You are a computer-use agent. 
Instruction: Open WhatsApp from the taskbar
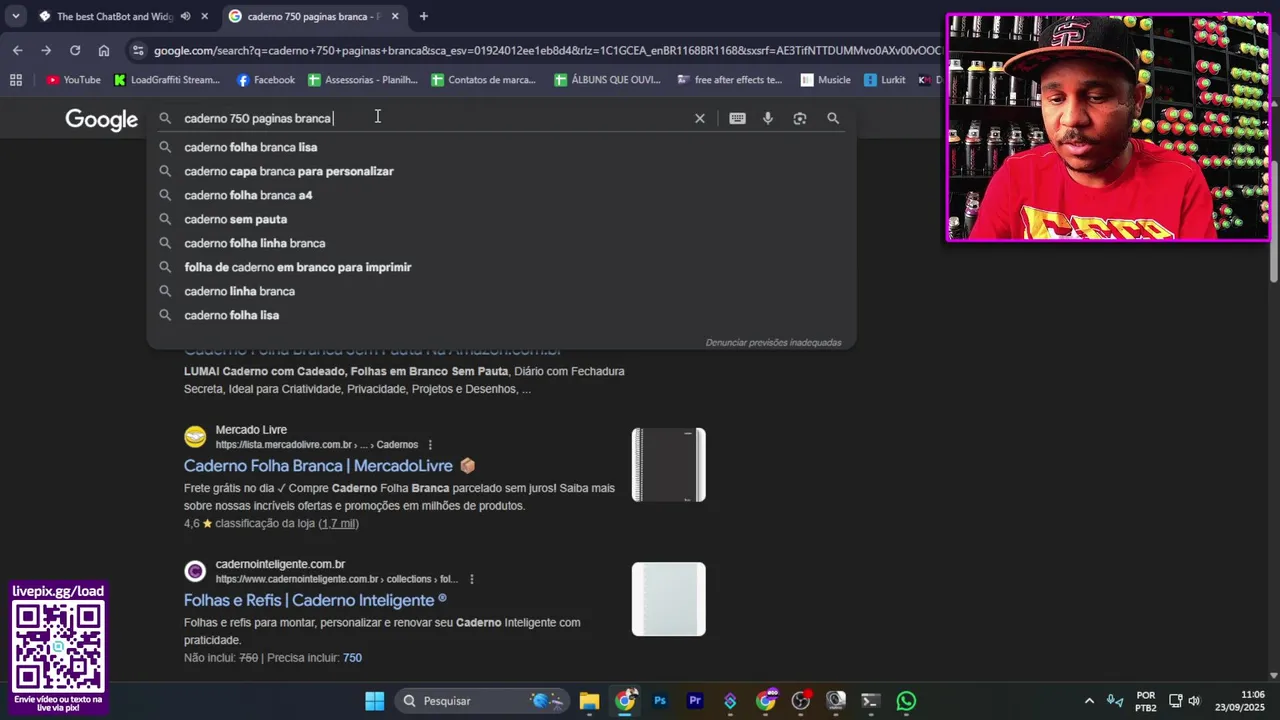click(x=906, y=701)
